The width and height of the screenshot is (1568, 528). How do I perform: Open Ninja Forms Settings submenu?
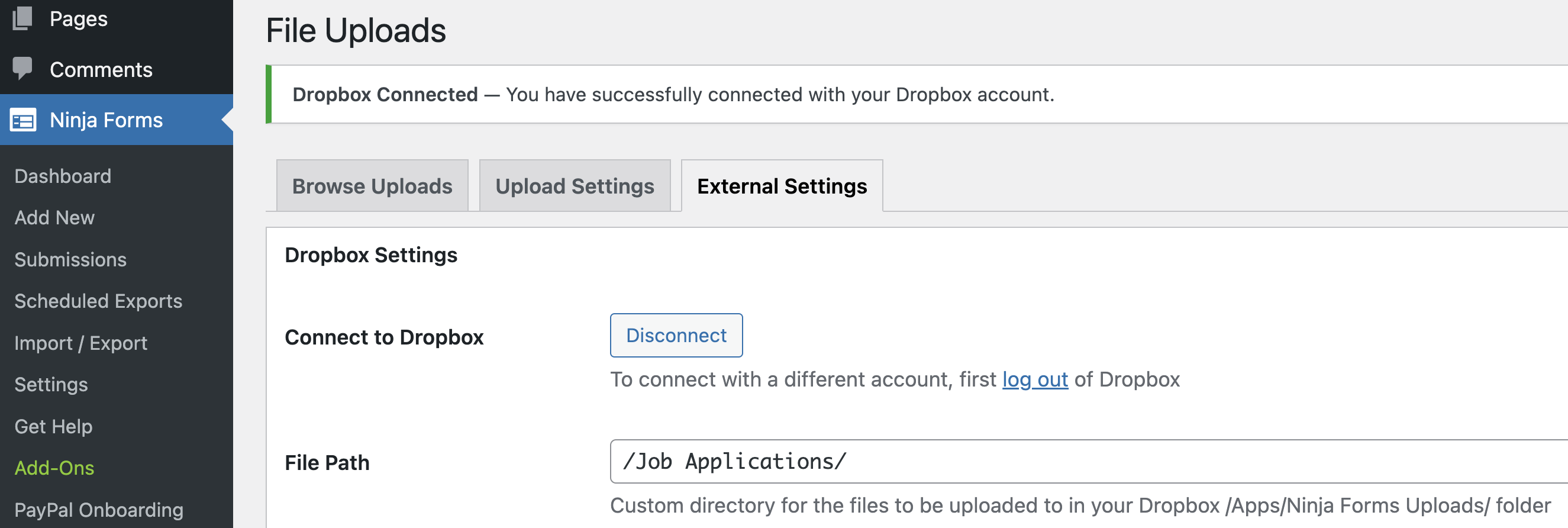click(51, 384)
